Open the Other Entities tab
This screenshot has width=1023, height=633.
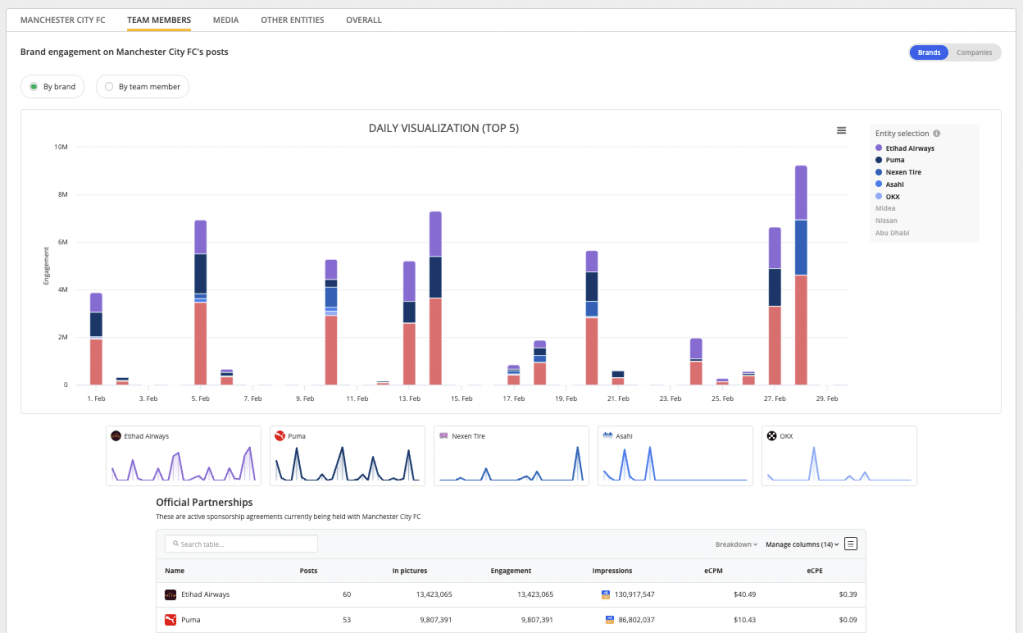pyautogui.click(x=292, y=20)
